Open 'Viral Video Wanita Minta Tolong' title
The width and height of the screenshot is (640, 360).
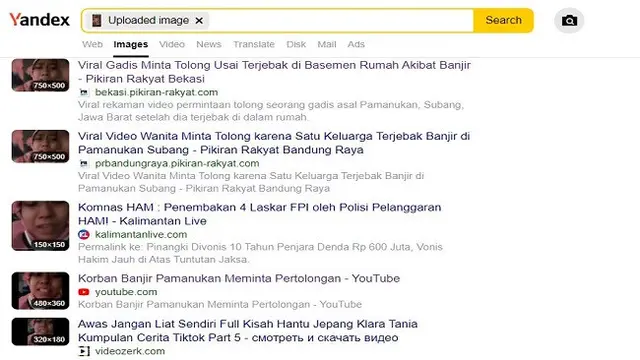pyautogui.click(x=274, y=143)
